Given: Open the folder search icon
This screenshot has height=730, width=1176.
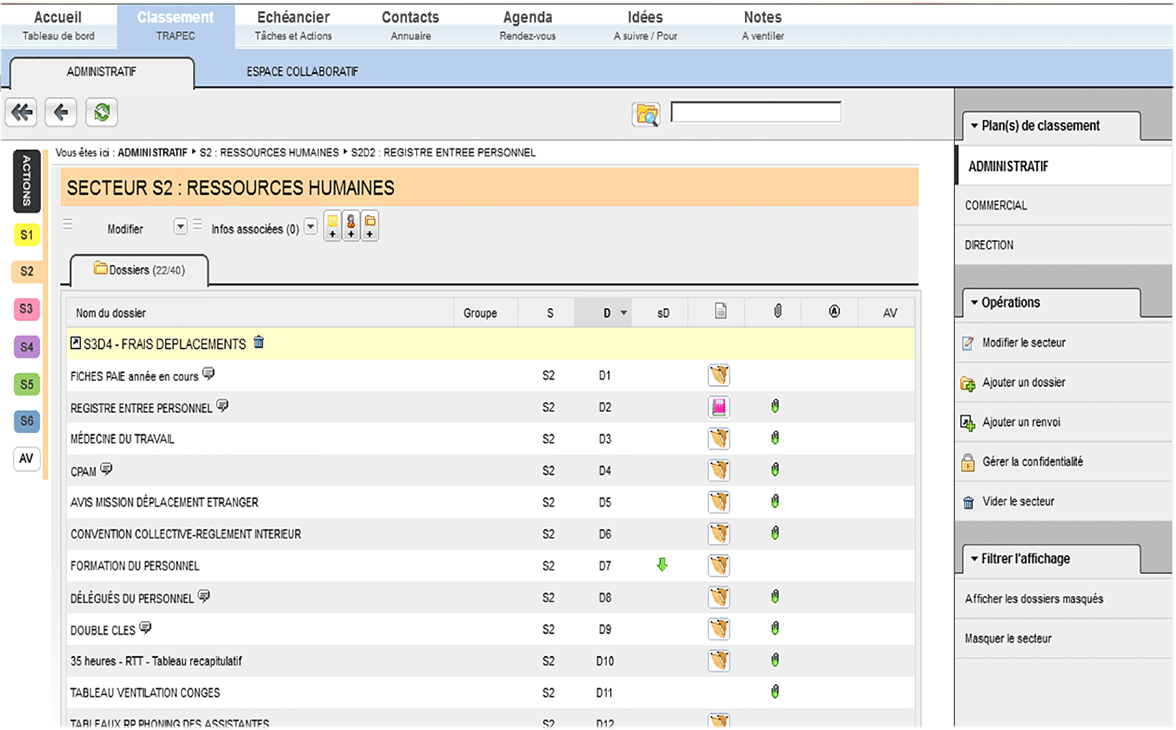Looking at the screenshot, I should [646, 114].
